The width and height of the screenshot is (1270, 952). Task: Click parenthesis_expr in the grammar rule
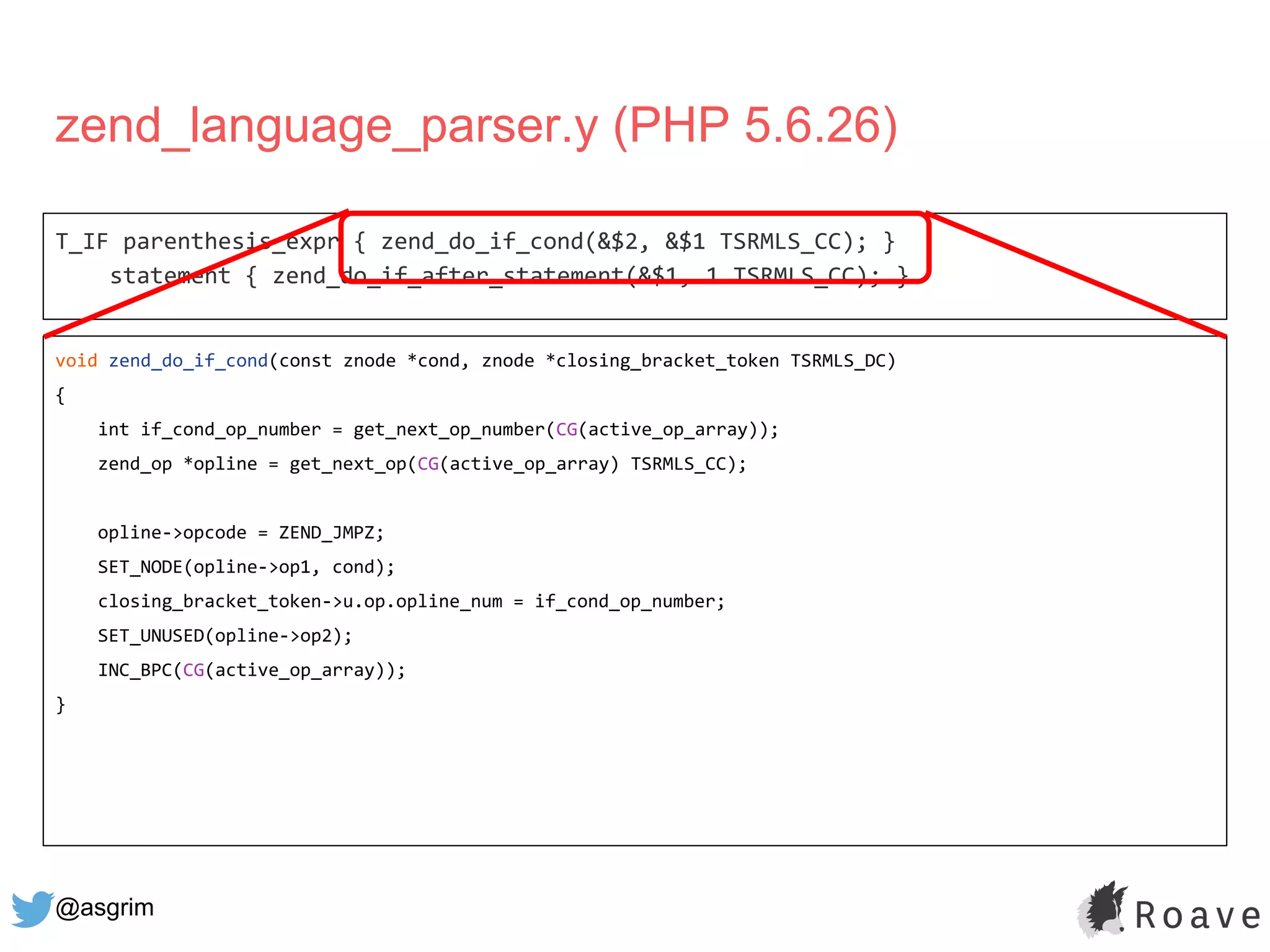click(231, 242)
